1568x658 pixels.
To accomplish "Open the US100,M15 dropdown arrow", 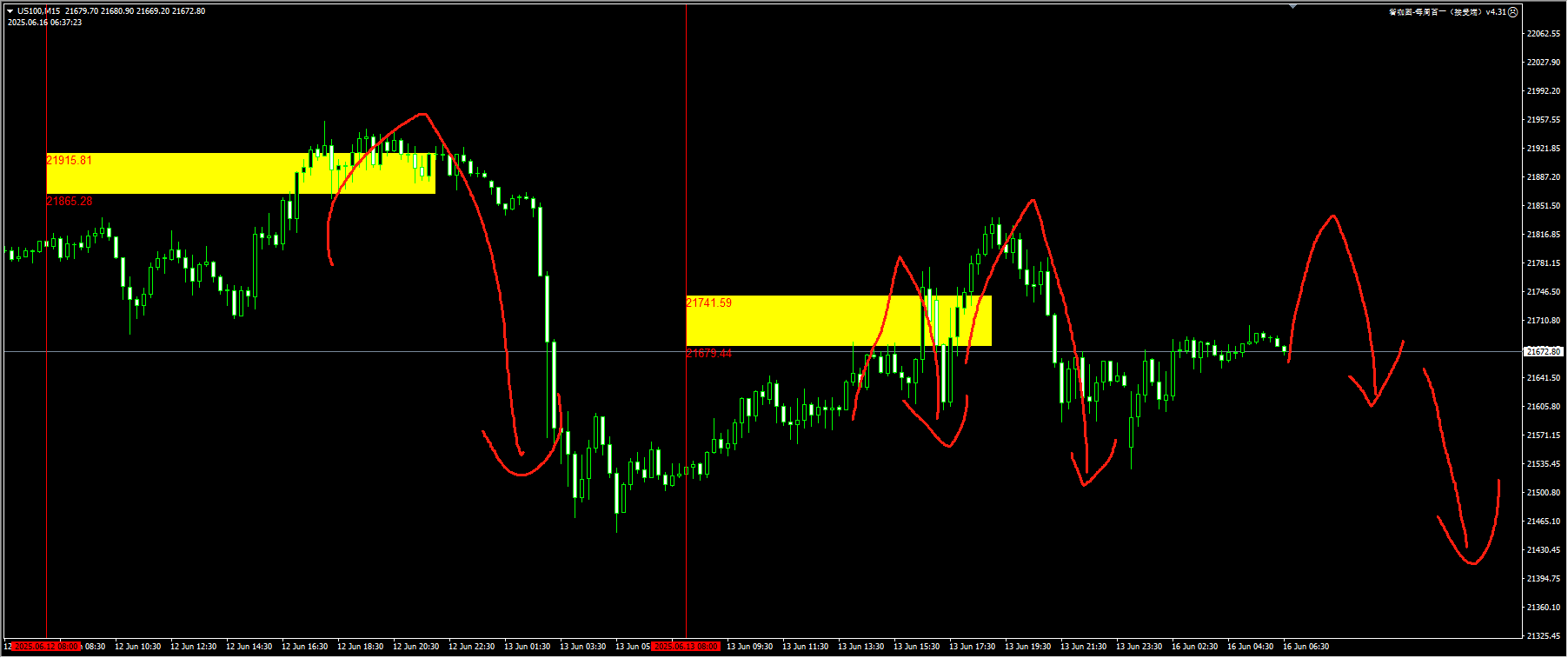I will 10,11.
